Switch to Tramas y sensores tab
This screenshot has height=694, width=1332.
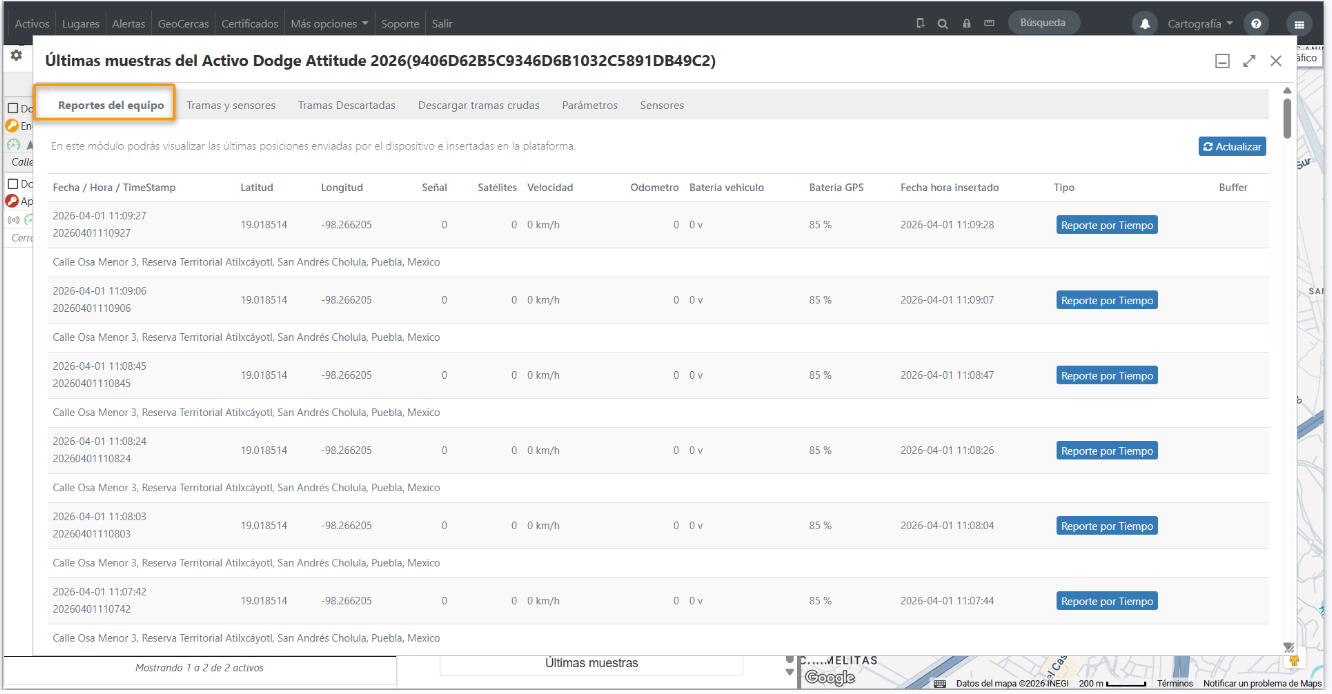coord(231,105)
